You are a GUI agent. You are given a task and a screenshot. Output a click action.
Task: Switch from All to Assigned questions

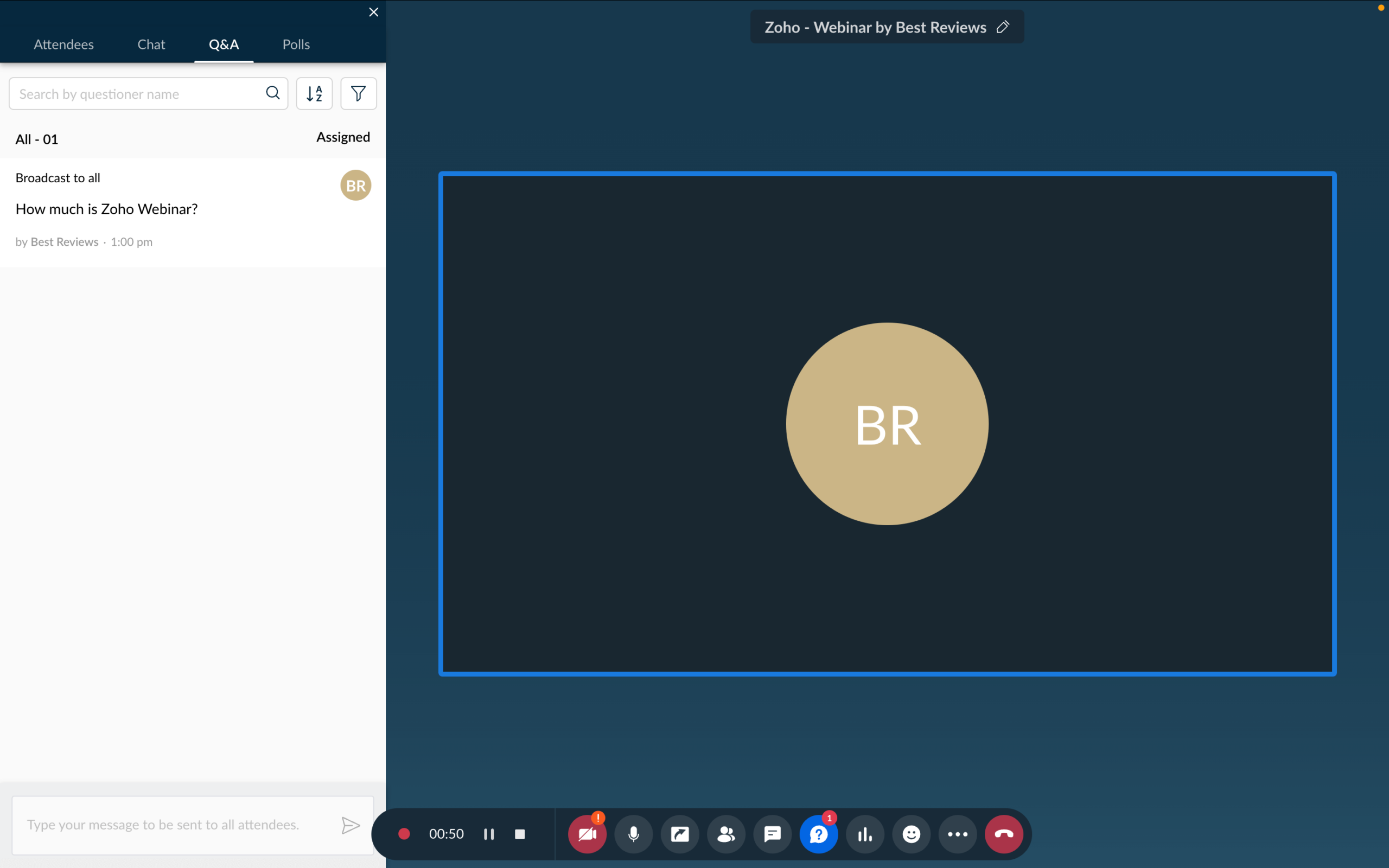pos(343,137)
